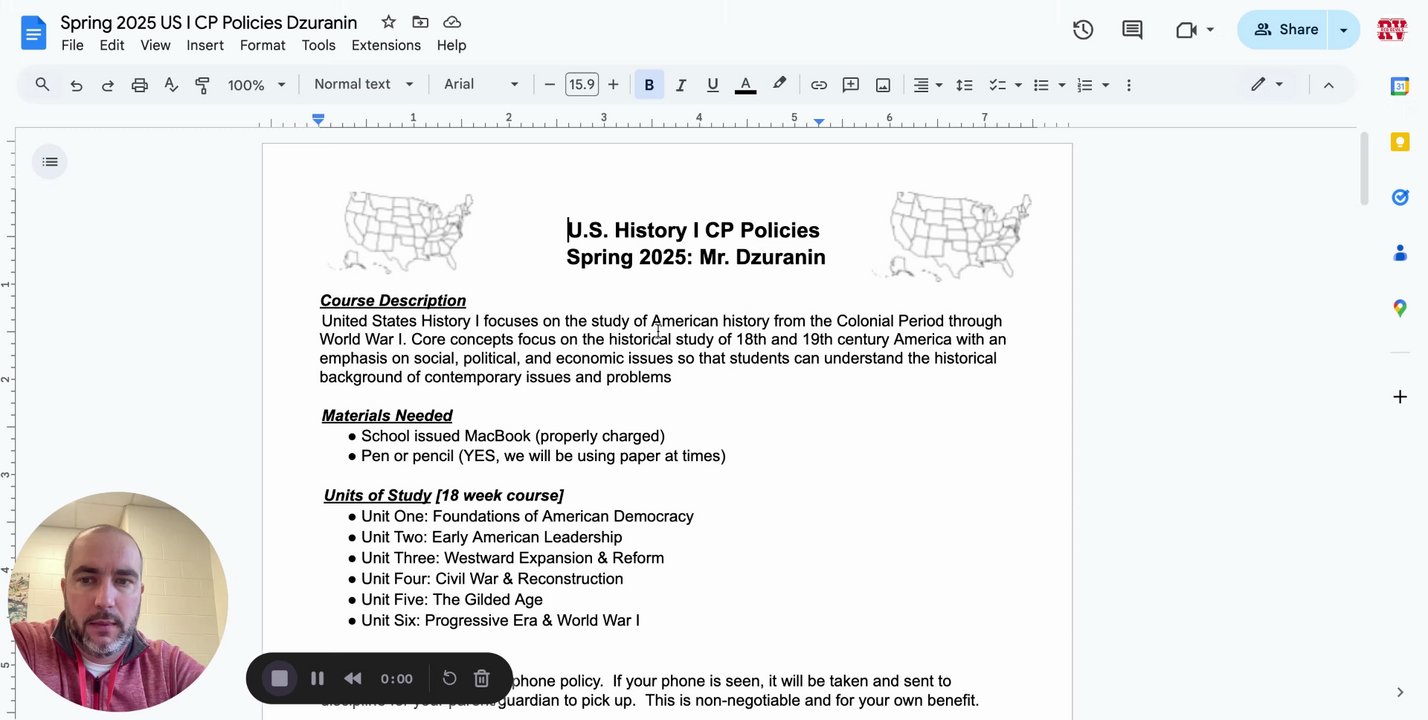Screen dimensions: 1428x720
Task: Open the account profile avatar
Action: (x=1392, y=30)
